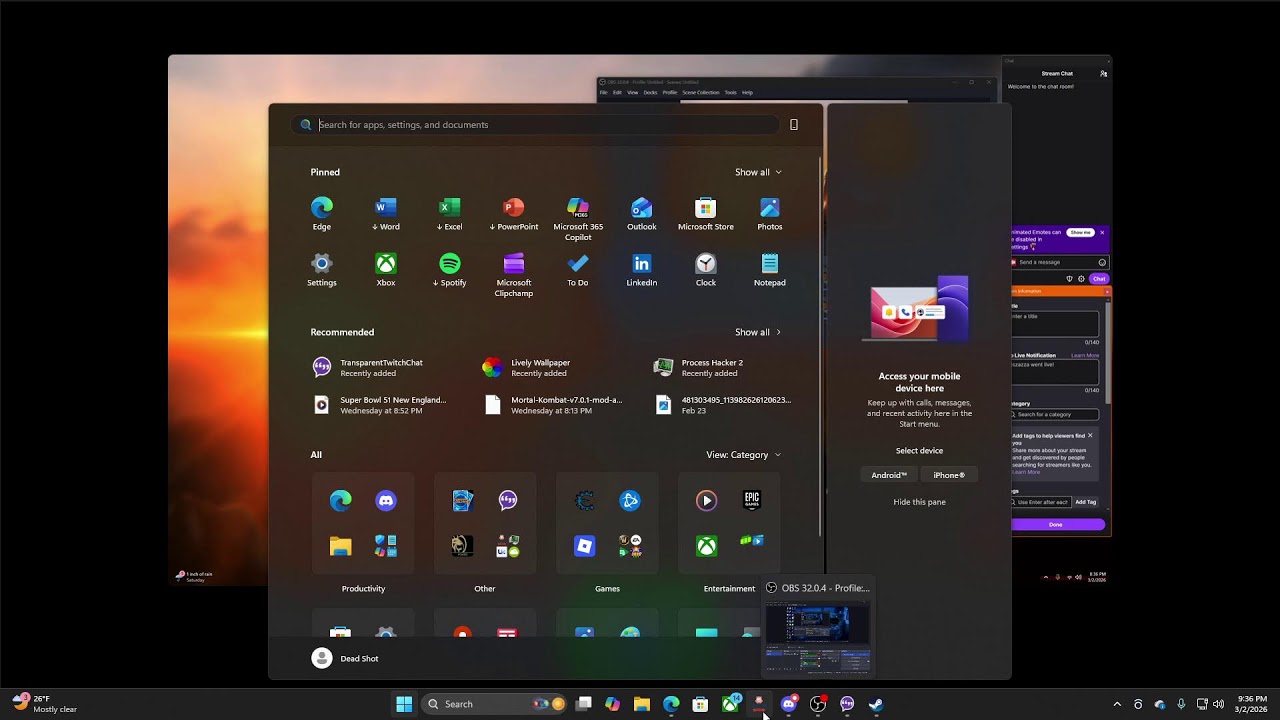
Task: Open Task View on the taskbar
Action: tap(584, 704)
